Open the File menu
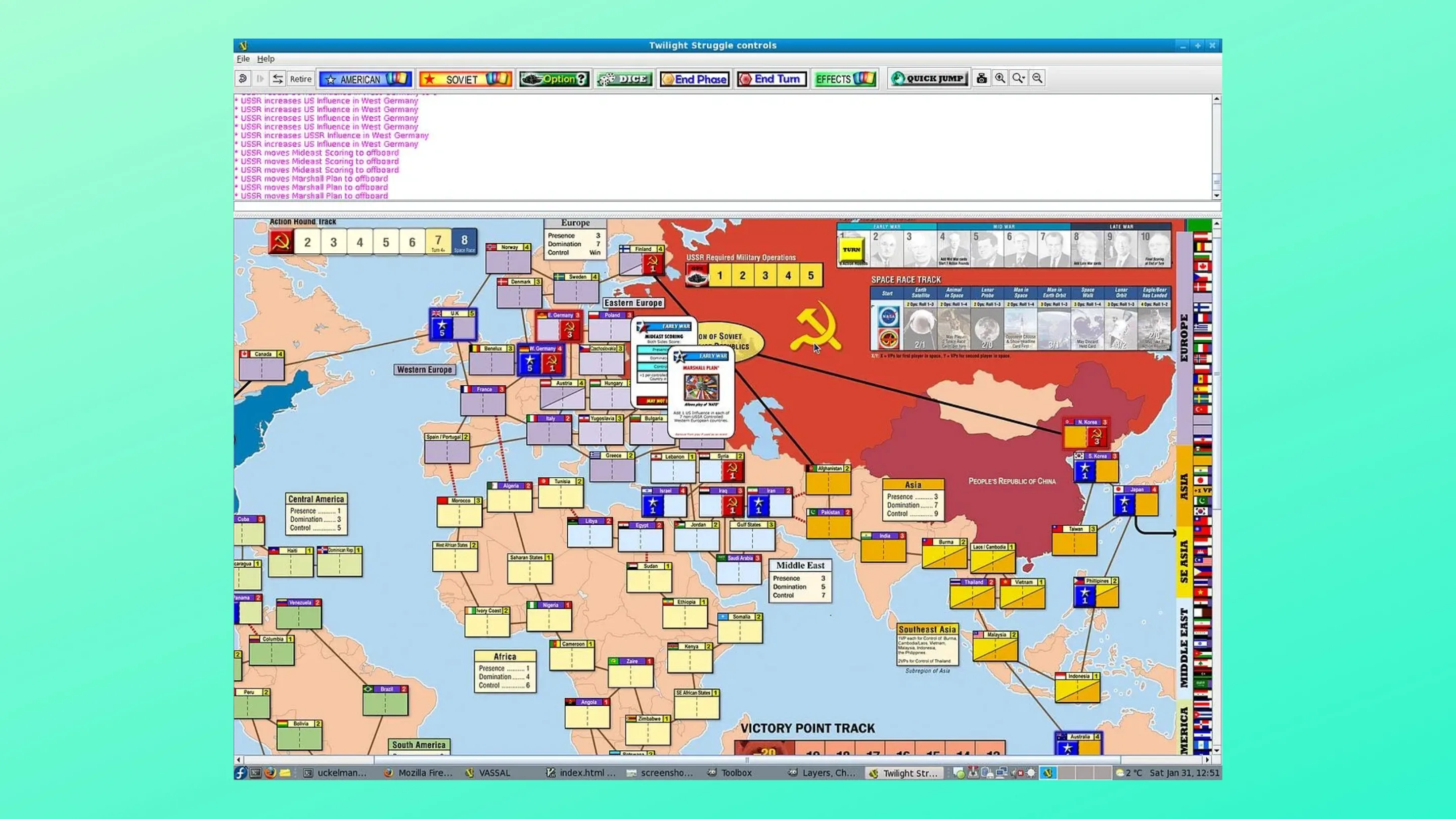Image resolution: width=1456 pixels, height=819 pixels. [243, 58]
